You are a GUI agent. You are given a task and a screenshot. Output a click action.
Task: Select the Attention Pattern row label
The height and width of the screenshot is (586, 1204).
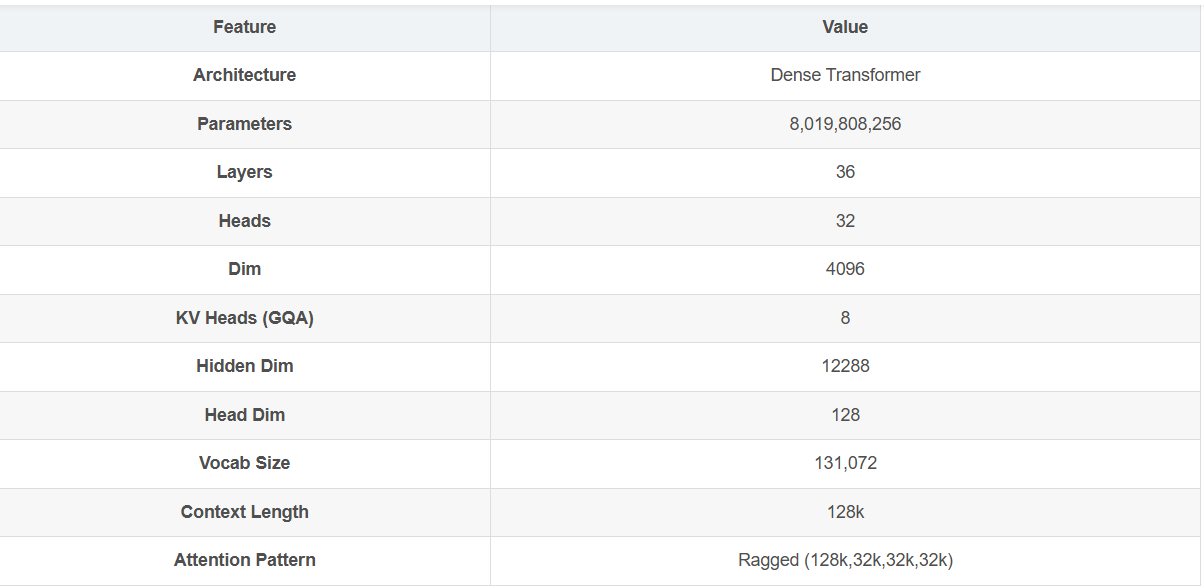(x=244, y=560)
